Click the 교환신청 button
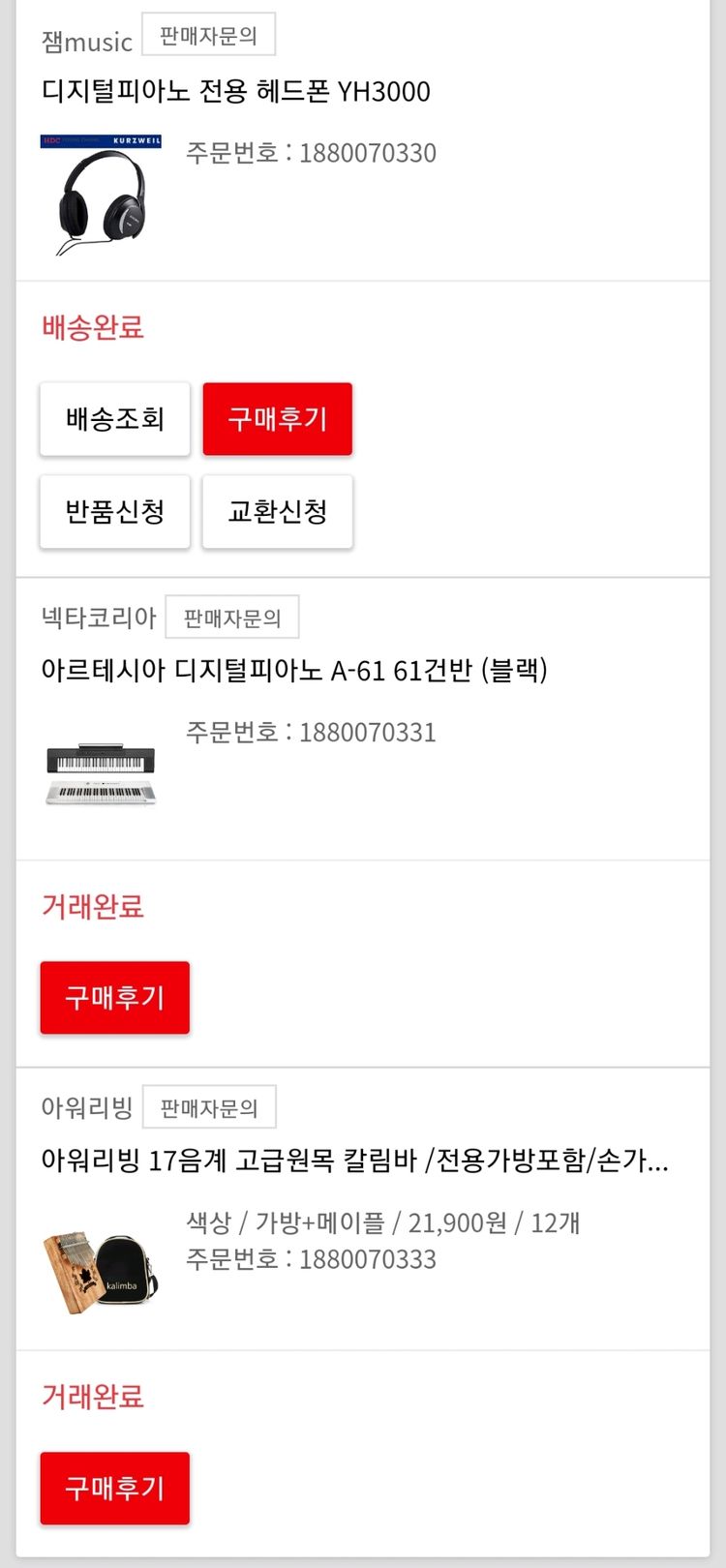726x1568 pixels. click(x=277, y=512)
